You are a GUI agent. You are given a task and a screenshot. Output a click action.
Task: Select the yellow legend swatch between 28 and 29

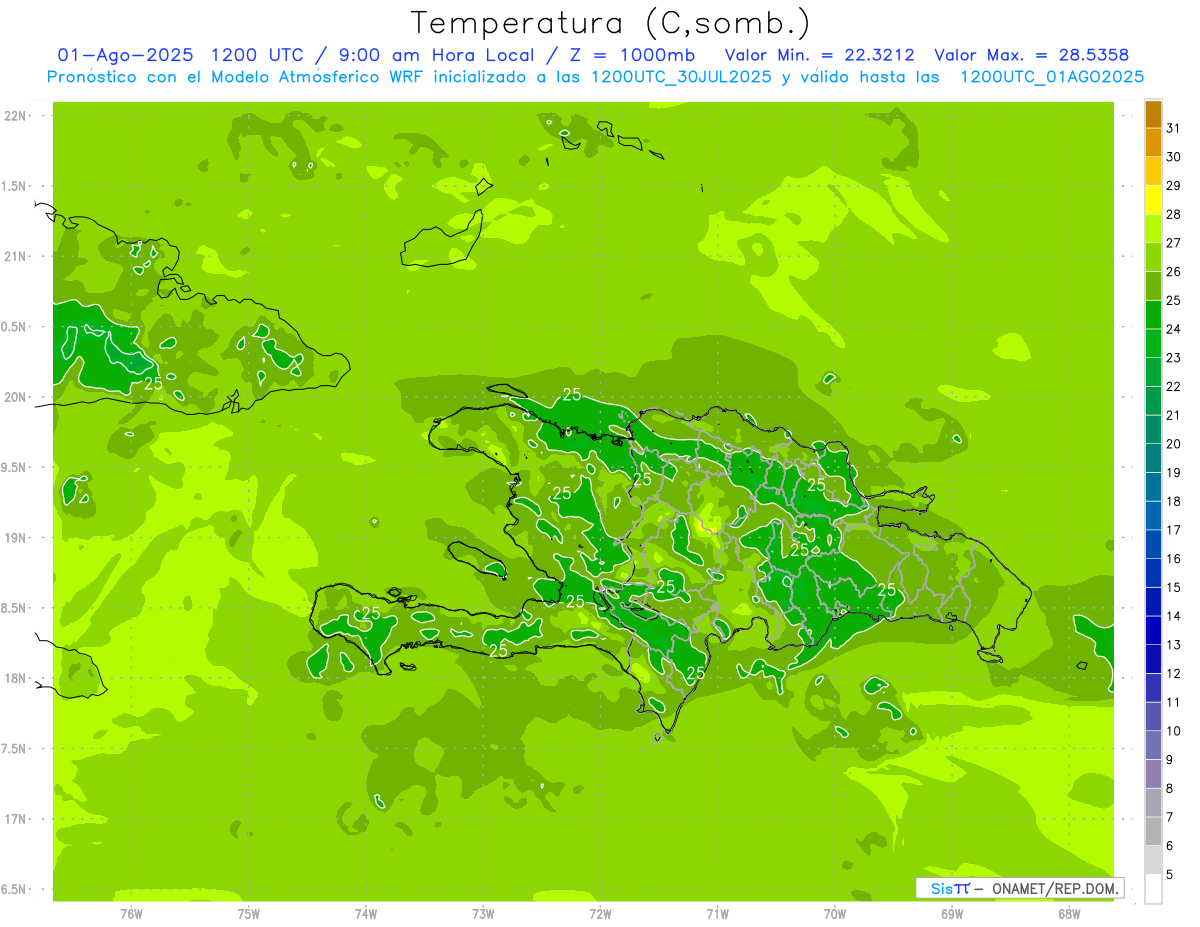[1153, 200]
